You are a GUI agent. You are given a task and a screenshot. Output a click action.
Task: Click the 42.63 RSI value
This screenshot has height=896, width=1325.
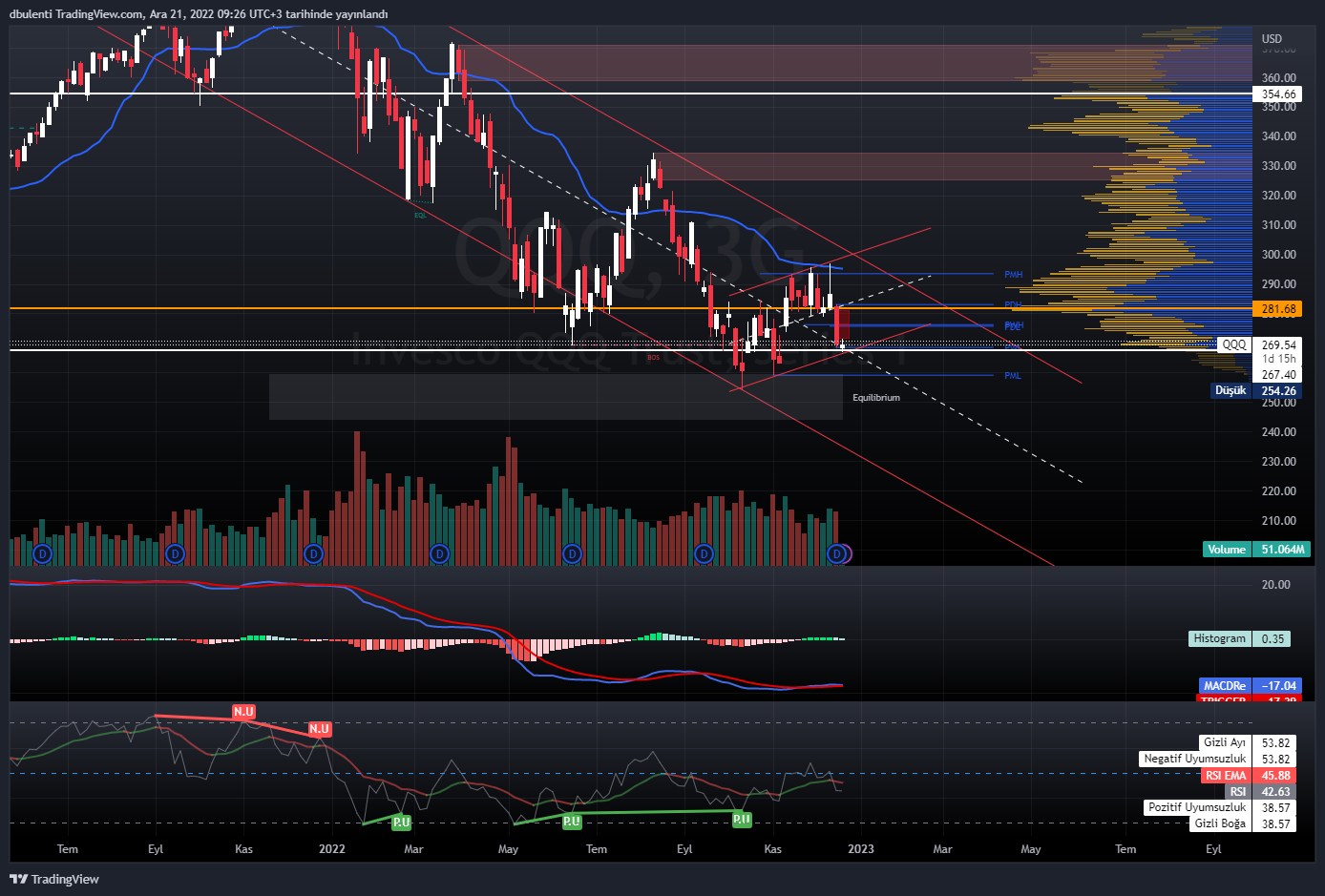1275,792
